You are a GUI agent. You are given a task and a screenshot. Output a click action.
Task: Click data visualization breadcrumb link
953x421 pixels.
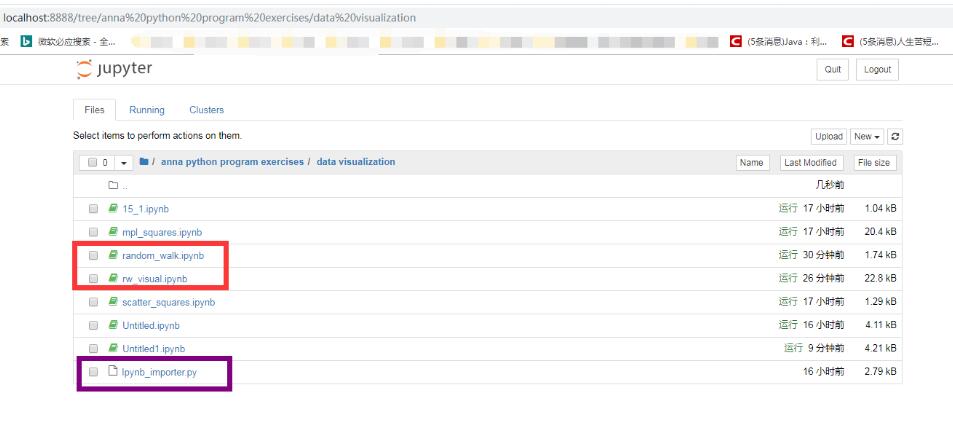pos(356,162)
